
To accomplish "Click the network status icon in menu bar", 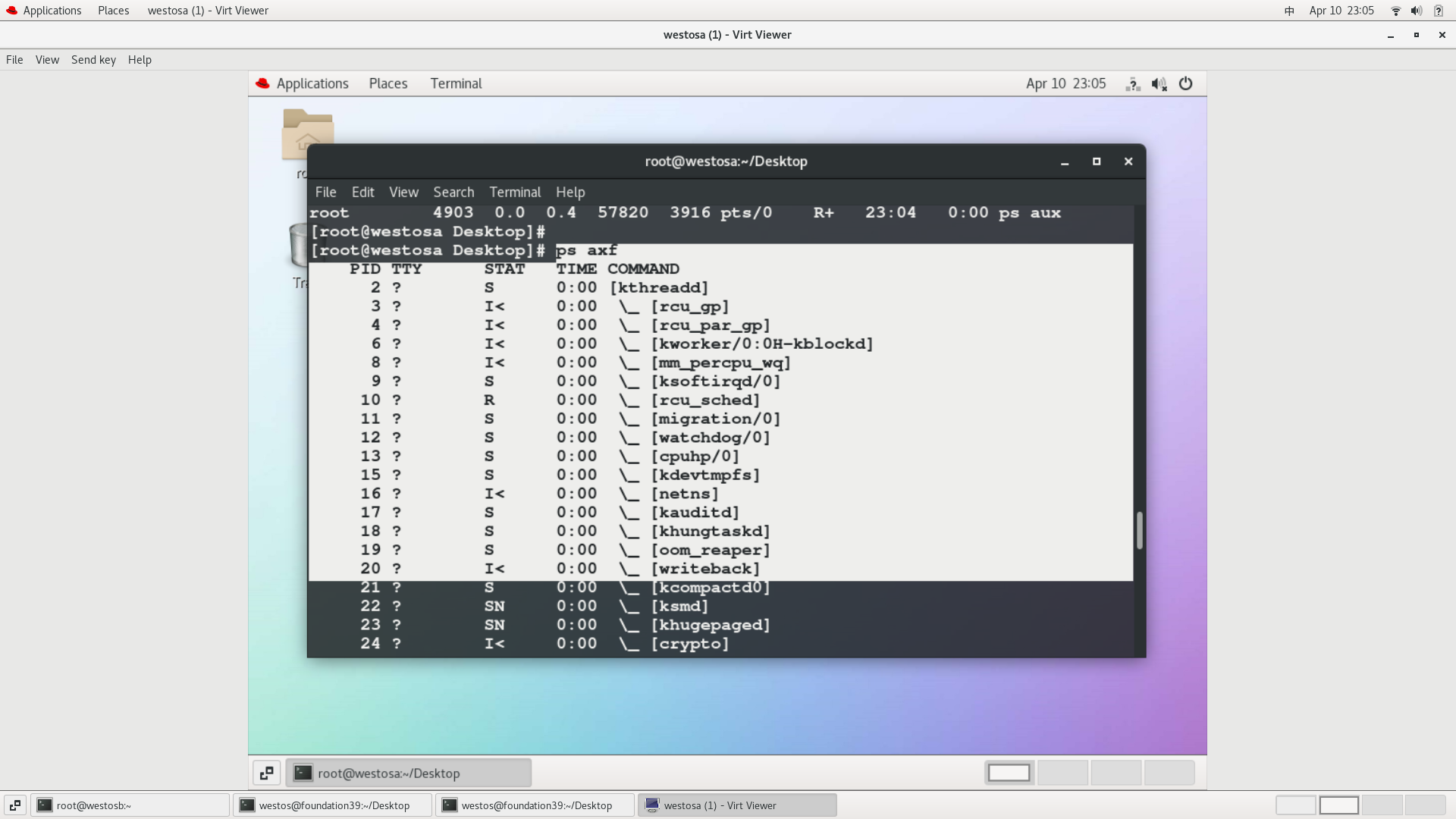I will click(x=1394, y=10).
